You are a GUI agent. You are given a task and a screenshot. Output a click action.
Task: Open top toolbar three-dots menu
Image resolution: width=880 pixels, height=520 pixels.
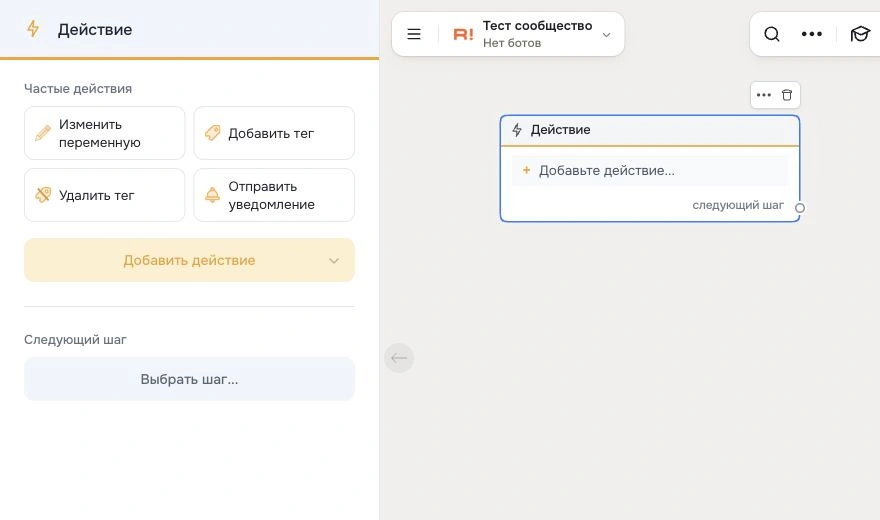coord(812,34)
